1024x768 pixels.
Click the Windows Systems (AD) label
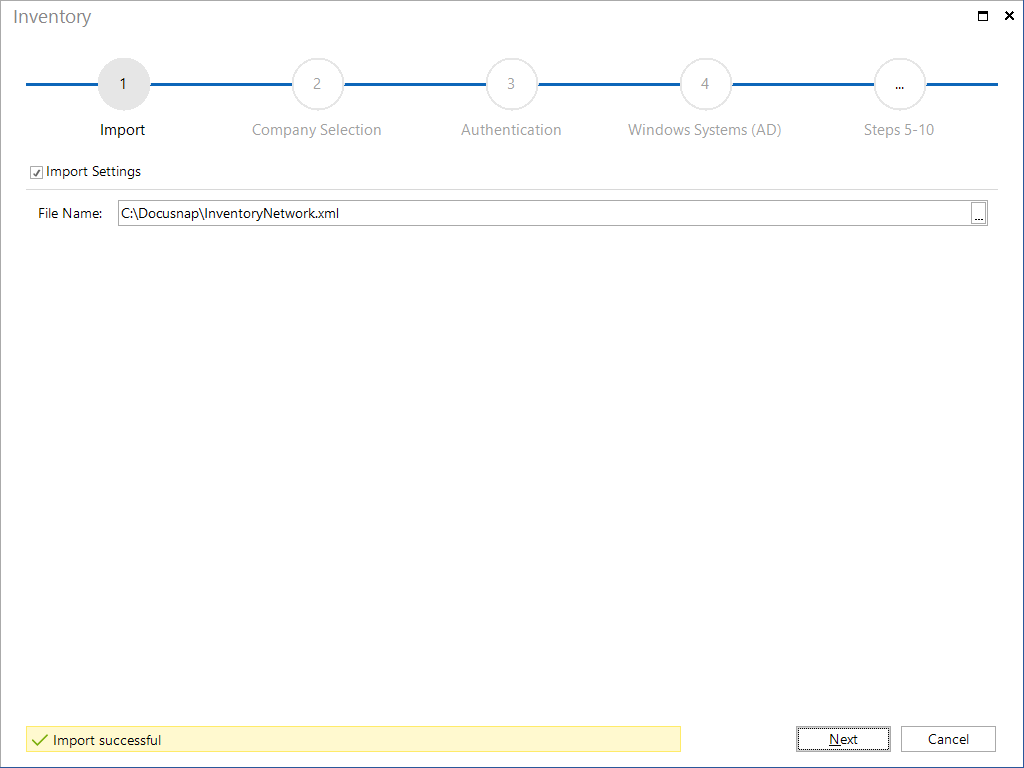point(705,130)
